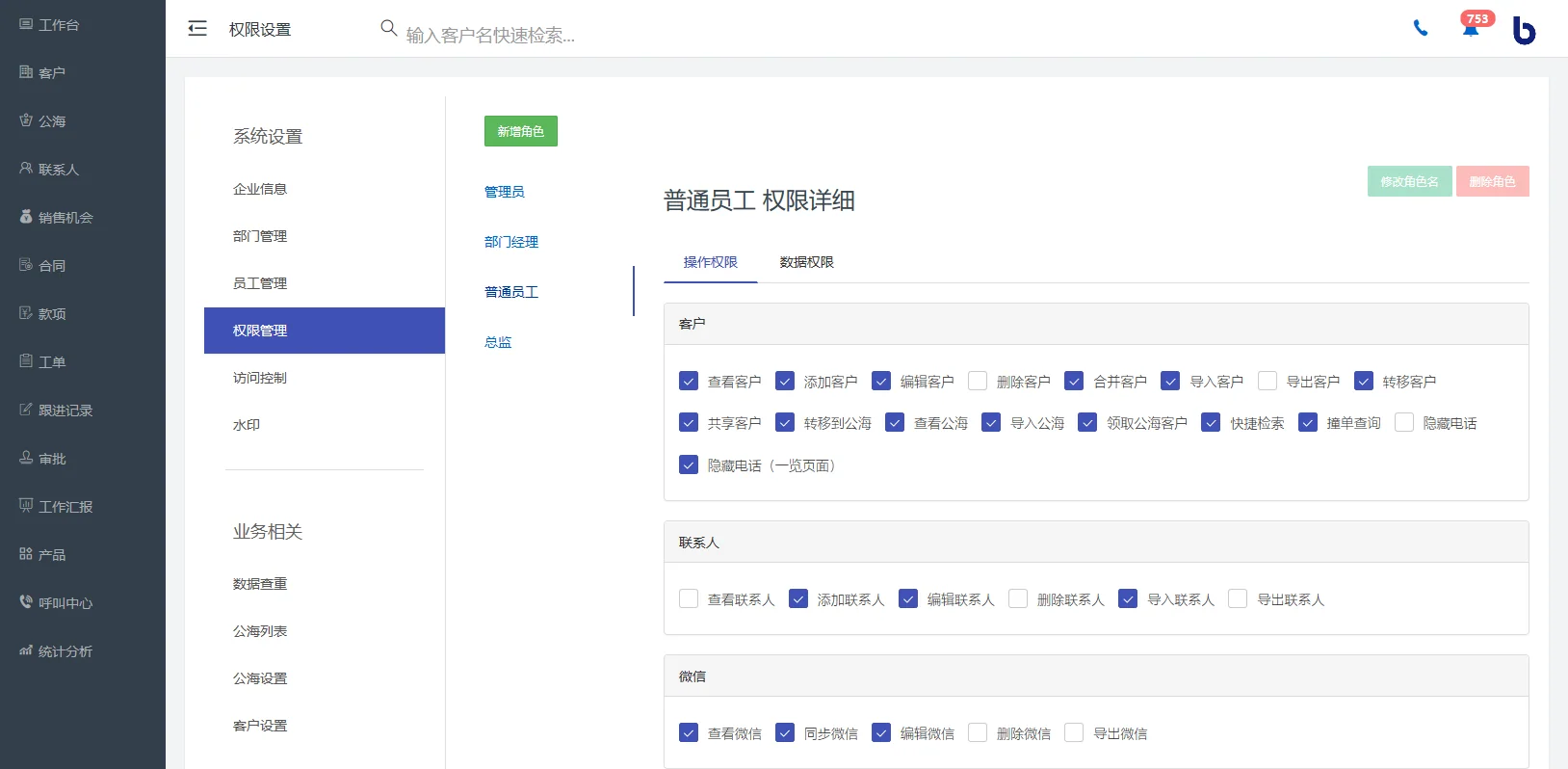
Task: Check the 导出微信 permission
Action: click(1074, 732)
